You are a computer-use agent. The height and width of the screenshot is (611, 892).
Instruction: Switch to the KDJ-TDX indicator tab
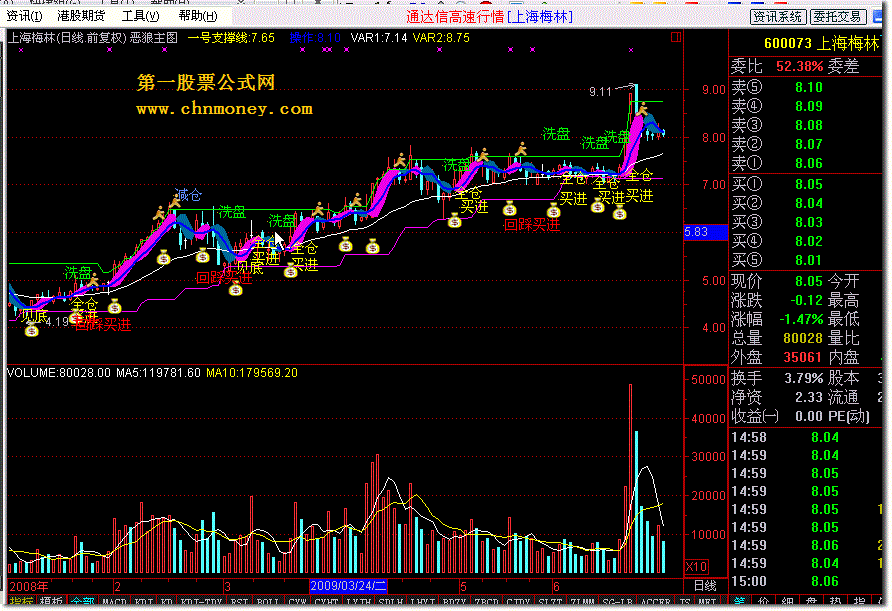(202, 601)
